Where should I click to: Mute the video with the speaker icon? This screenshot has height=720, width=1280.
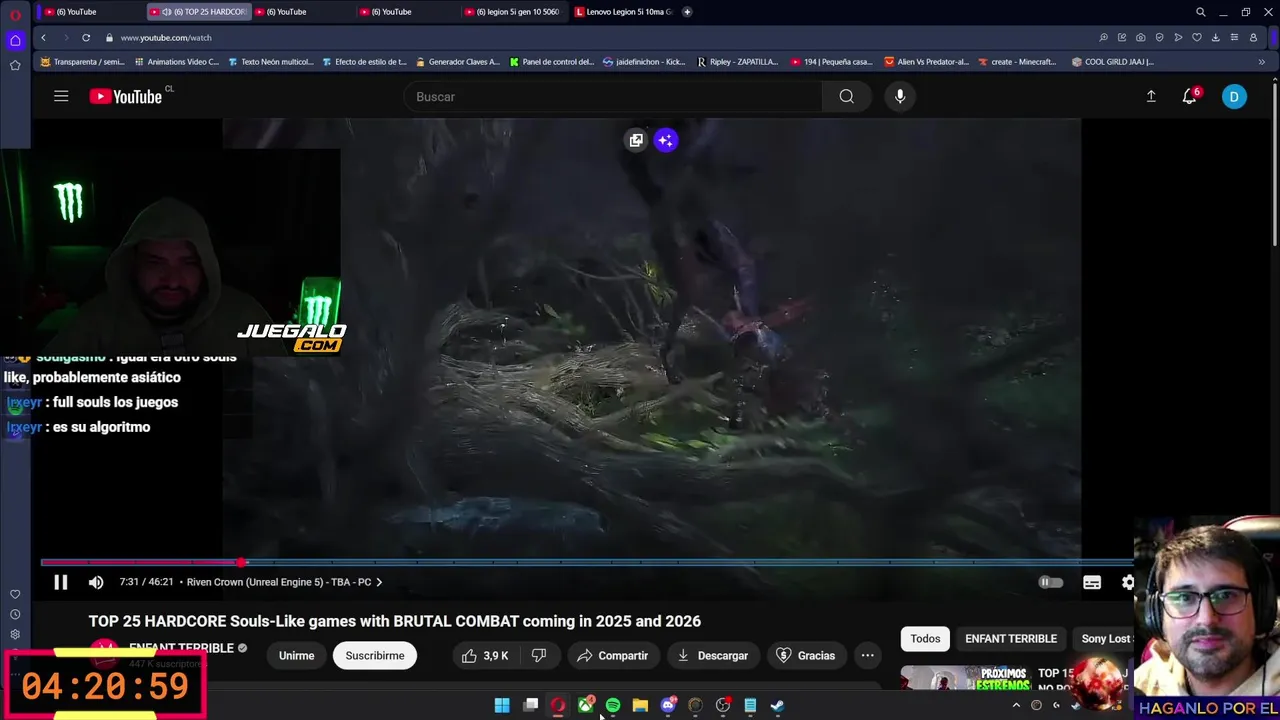point(96,582)
